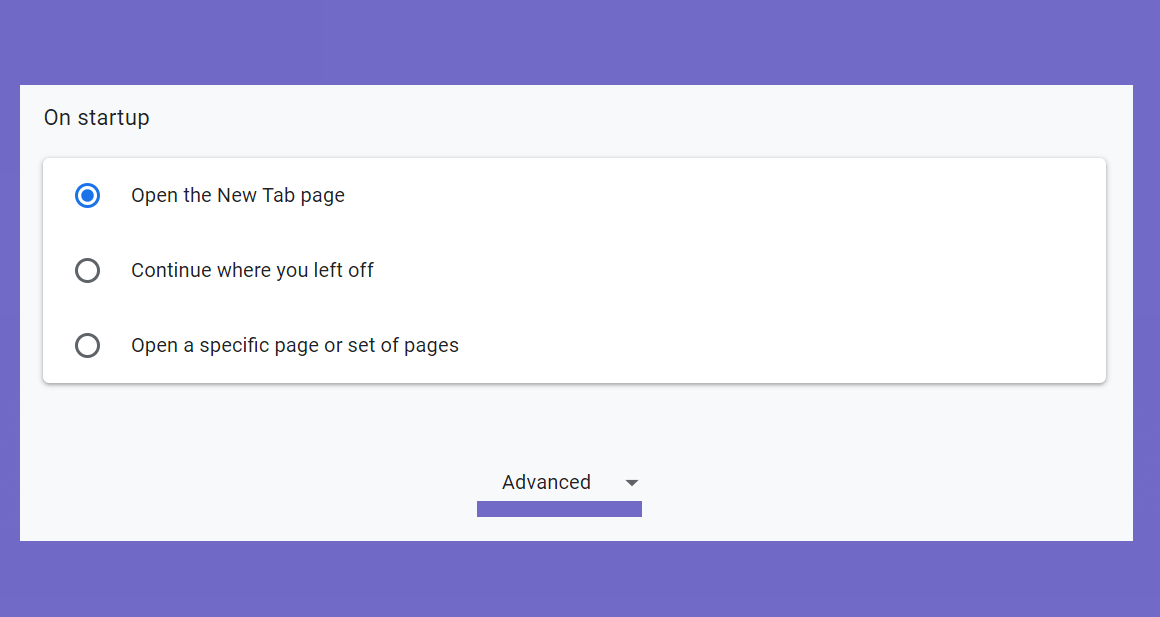
Task: Click the blue filled dot of the selected radio
Action: point(87,195)
